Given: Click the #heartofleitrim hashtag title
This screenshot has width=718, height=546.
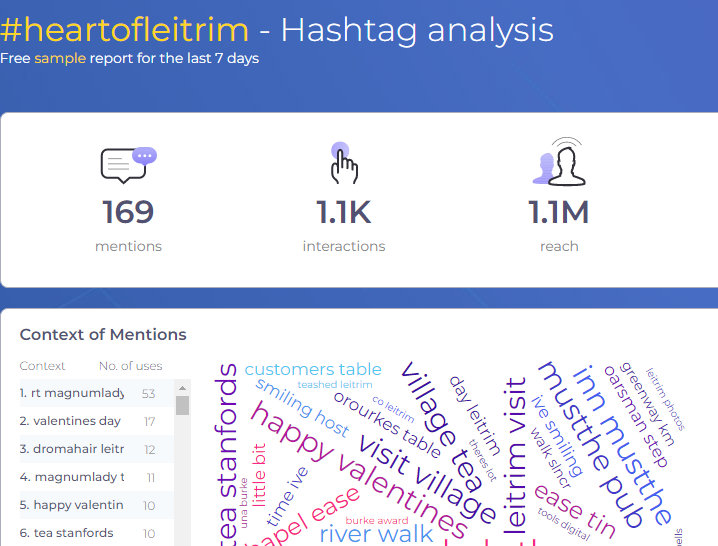Looking at the screenshot, I should pos(124,29).
